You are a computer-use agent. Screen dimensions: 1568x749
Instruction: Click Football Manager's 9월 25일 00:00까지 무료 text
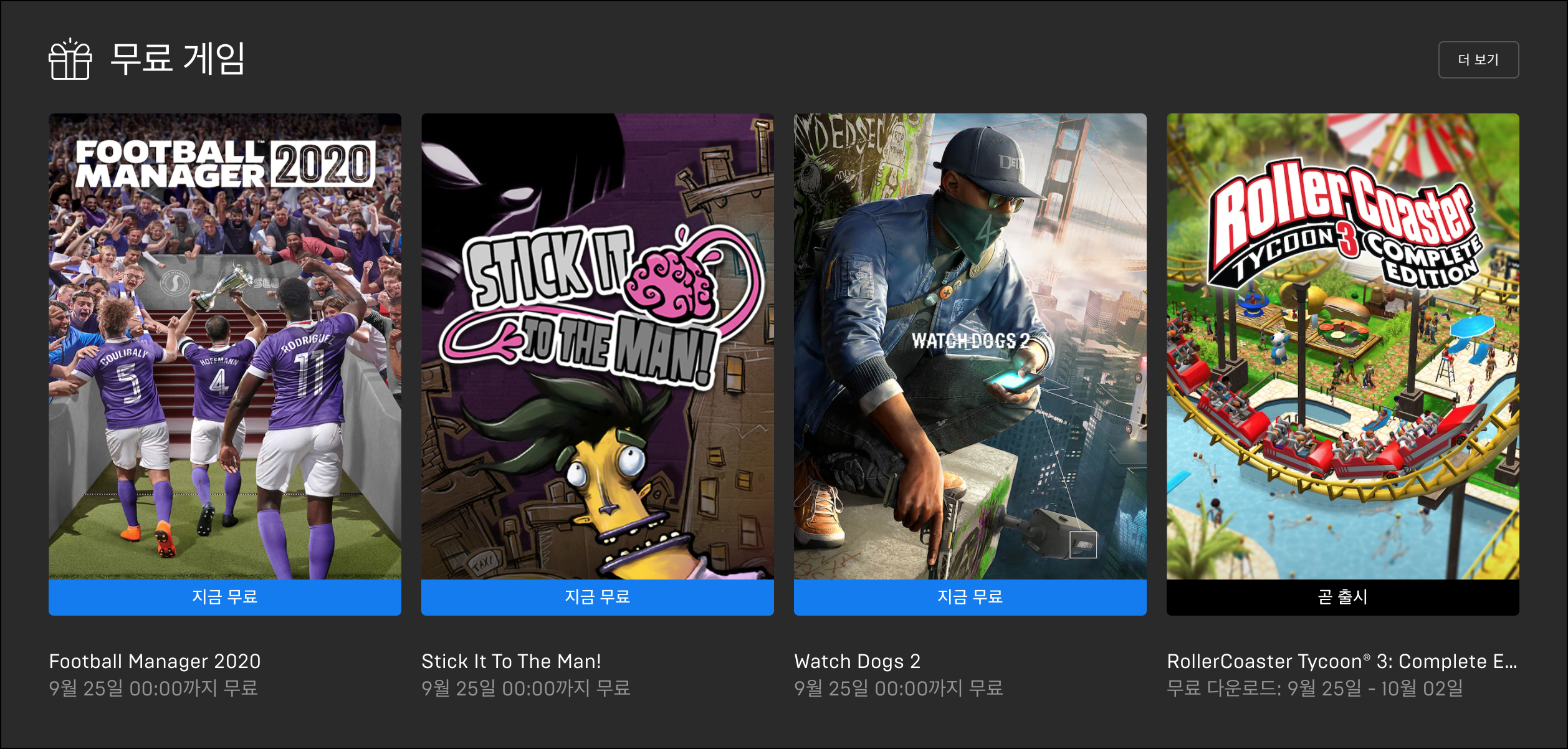click(153, 689)
